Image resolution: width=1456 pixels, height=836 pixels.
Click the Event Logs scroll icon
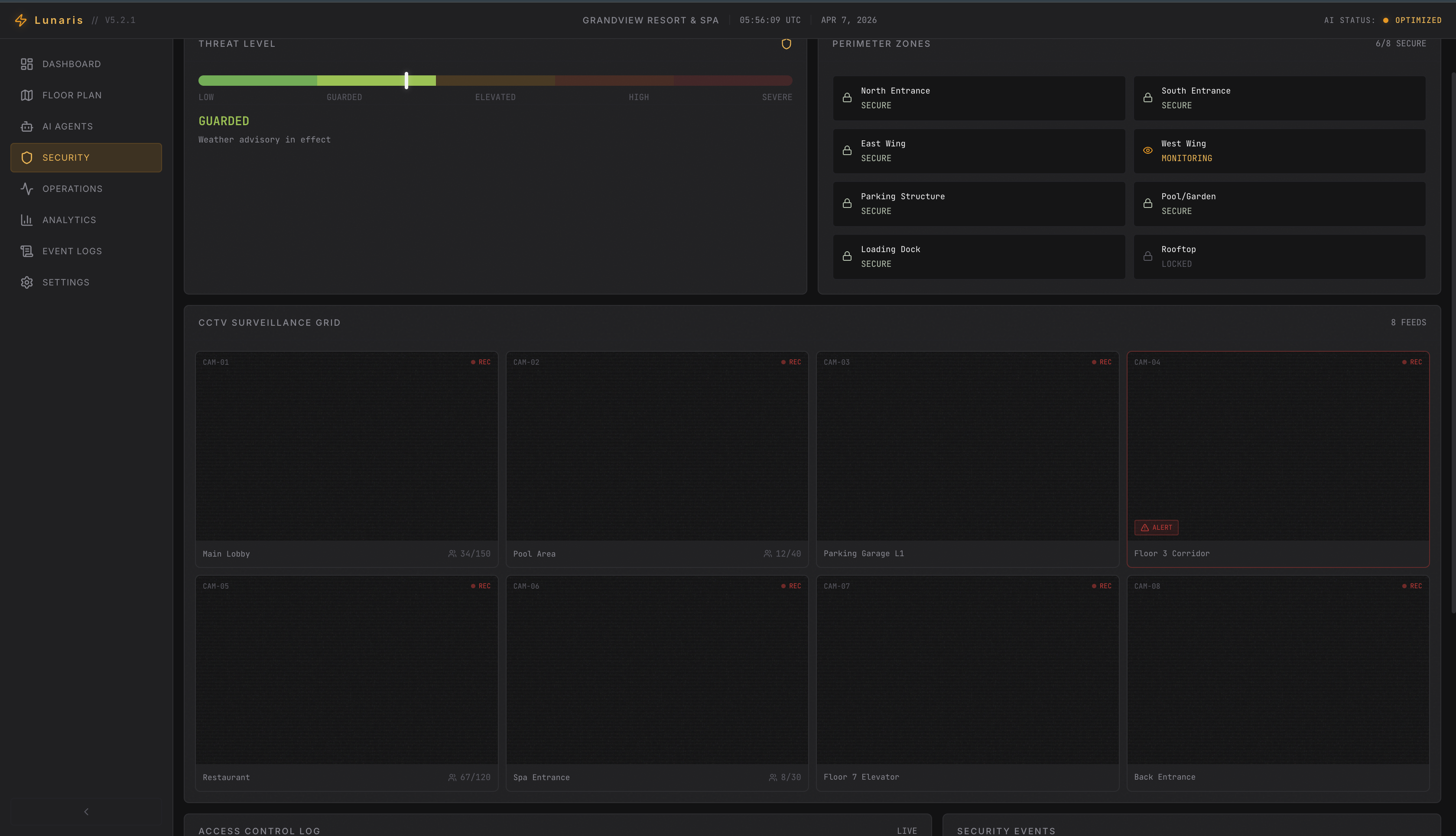(26, 251)
